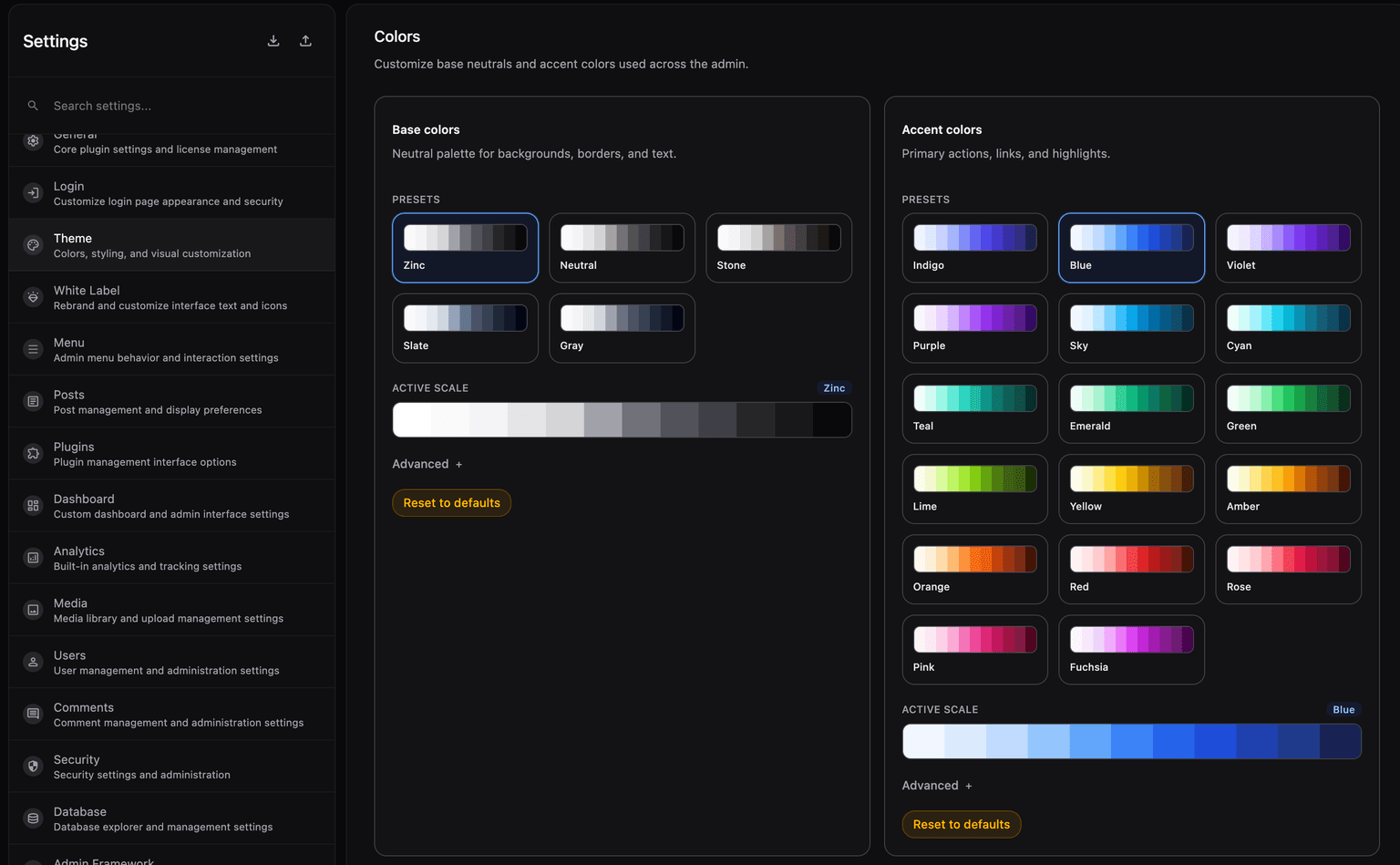The image size is (1400, 865).
Task: Click the Comments bubble icon
Action: [33, 714]
